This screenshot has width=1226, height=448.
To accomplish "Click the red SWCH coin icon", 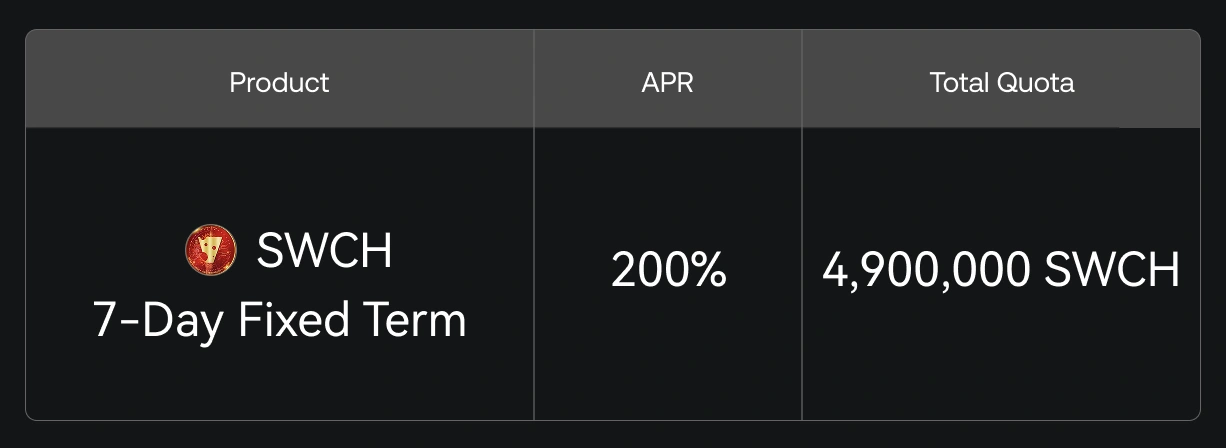I will tap(211, 250).
